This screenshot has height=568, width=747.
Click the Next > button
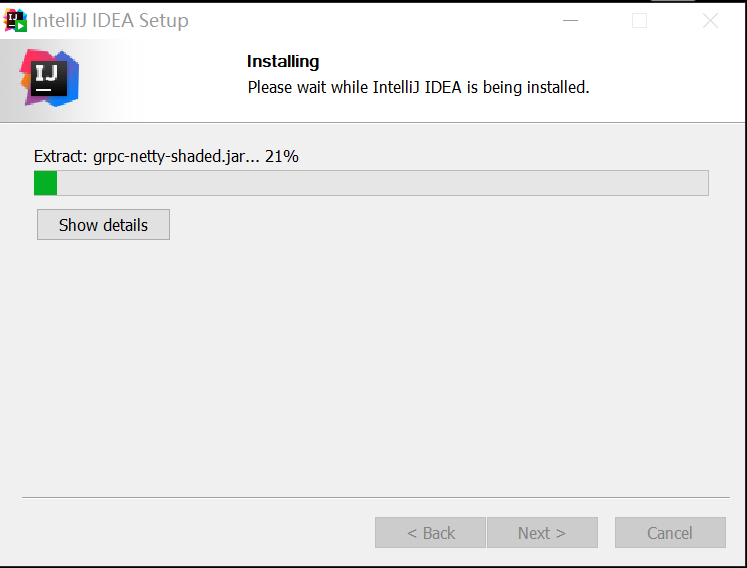[542, 533]
